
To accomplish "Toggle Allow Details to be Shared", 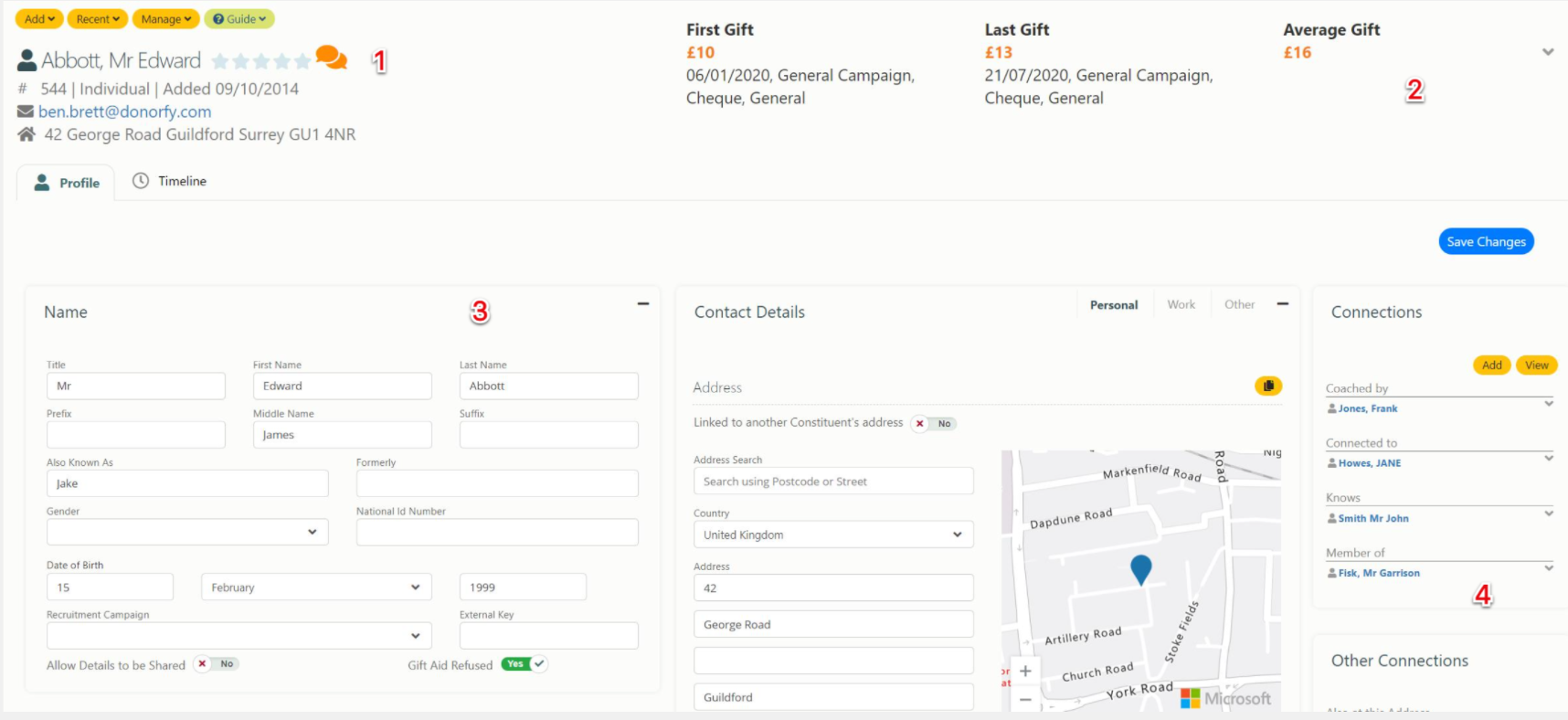I will (217, 664).
